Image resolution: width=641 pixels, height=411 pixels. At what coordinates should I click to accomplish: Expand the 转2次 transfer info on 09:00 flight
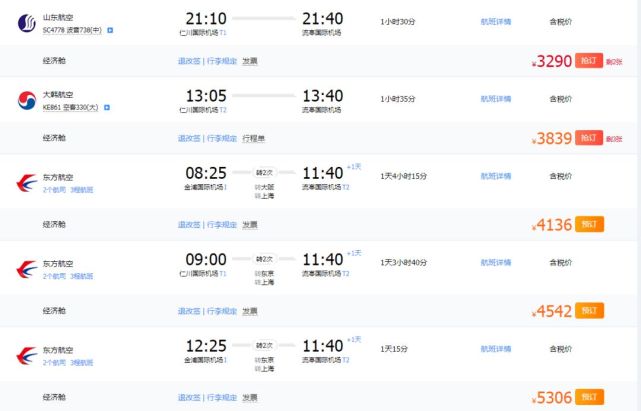pos(264,259)
